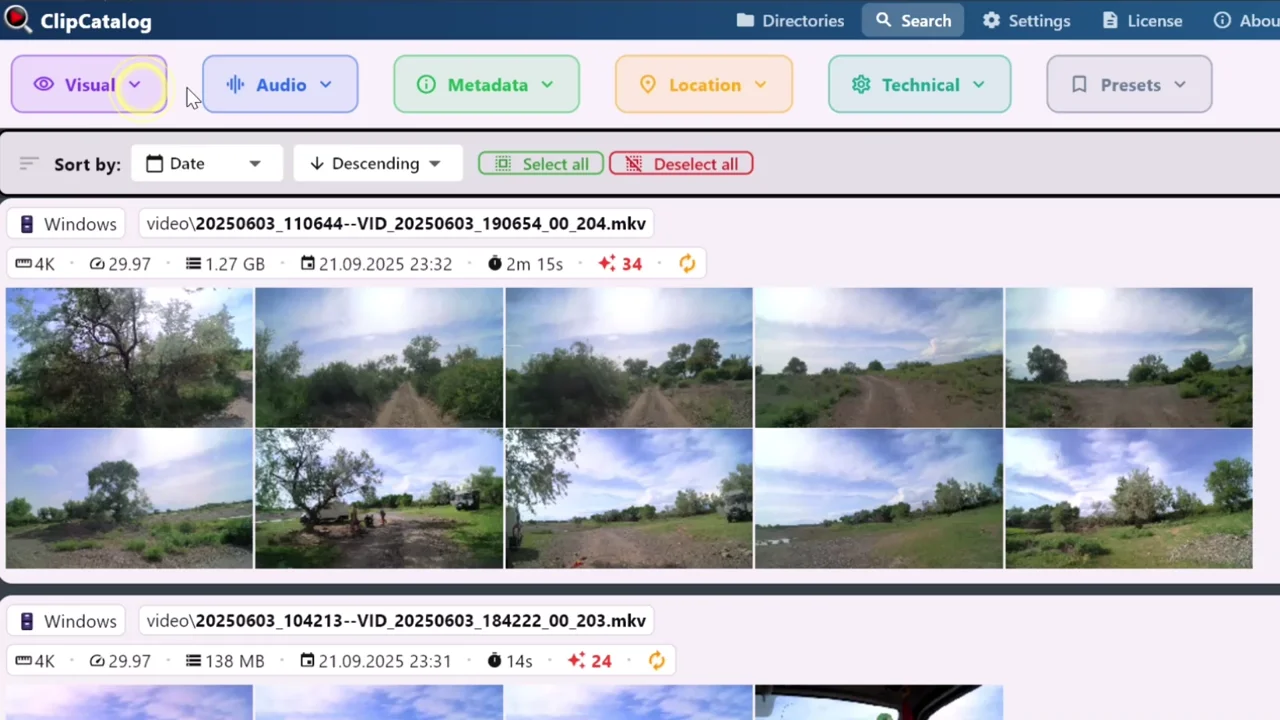This screenshot has width=1280, height=720.
Task: Expand the Audio filter dropdown
Action: pos(280,85)
